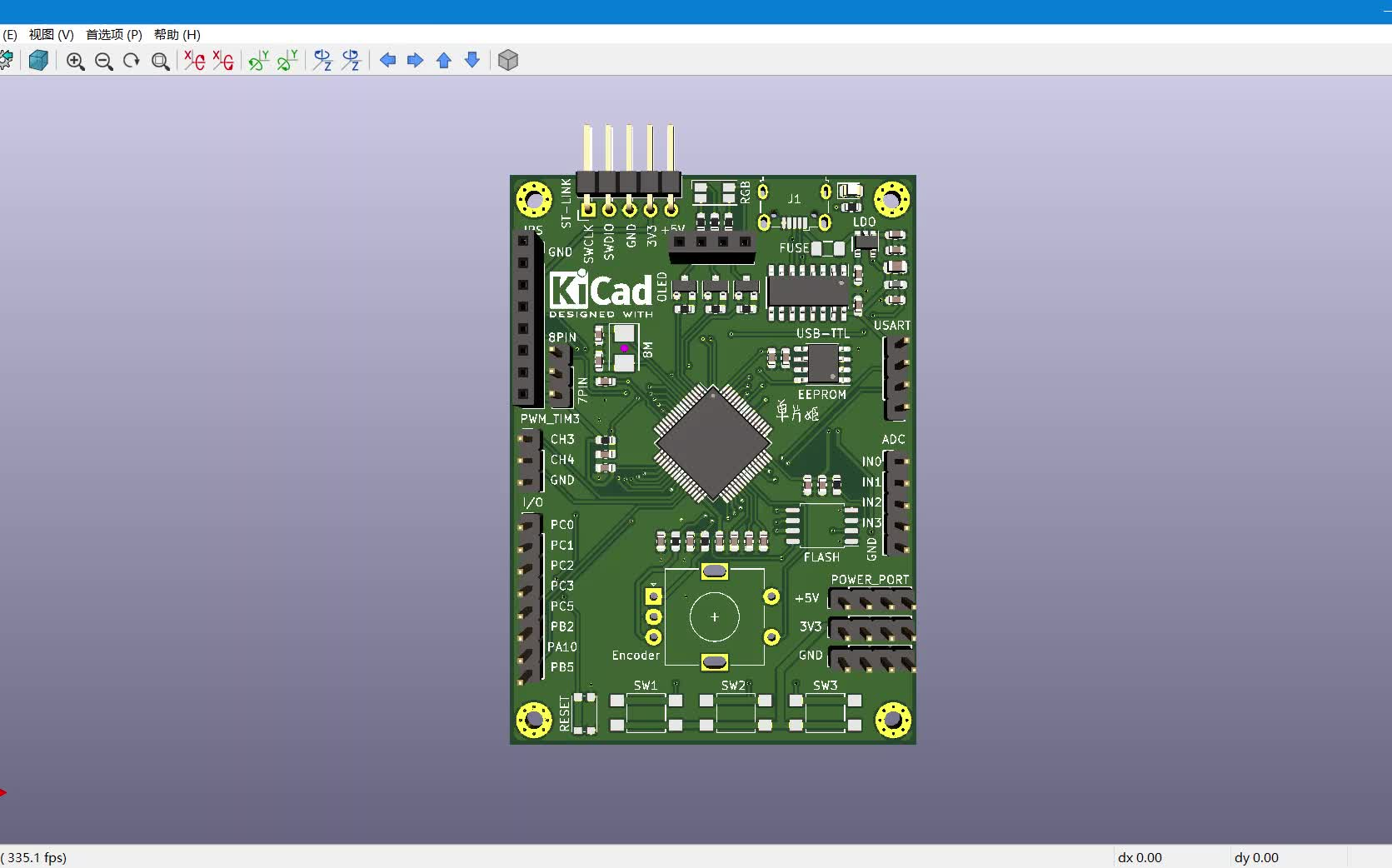1392x868 pixels.
Task: Open the 视图 (View) menu
Action: click(50, 34)
